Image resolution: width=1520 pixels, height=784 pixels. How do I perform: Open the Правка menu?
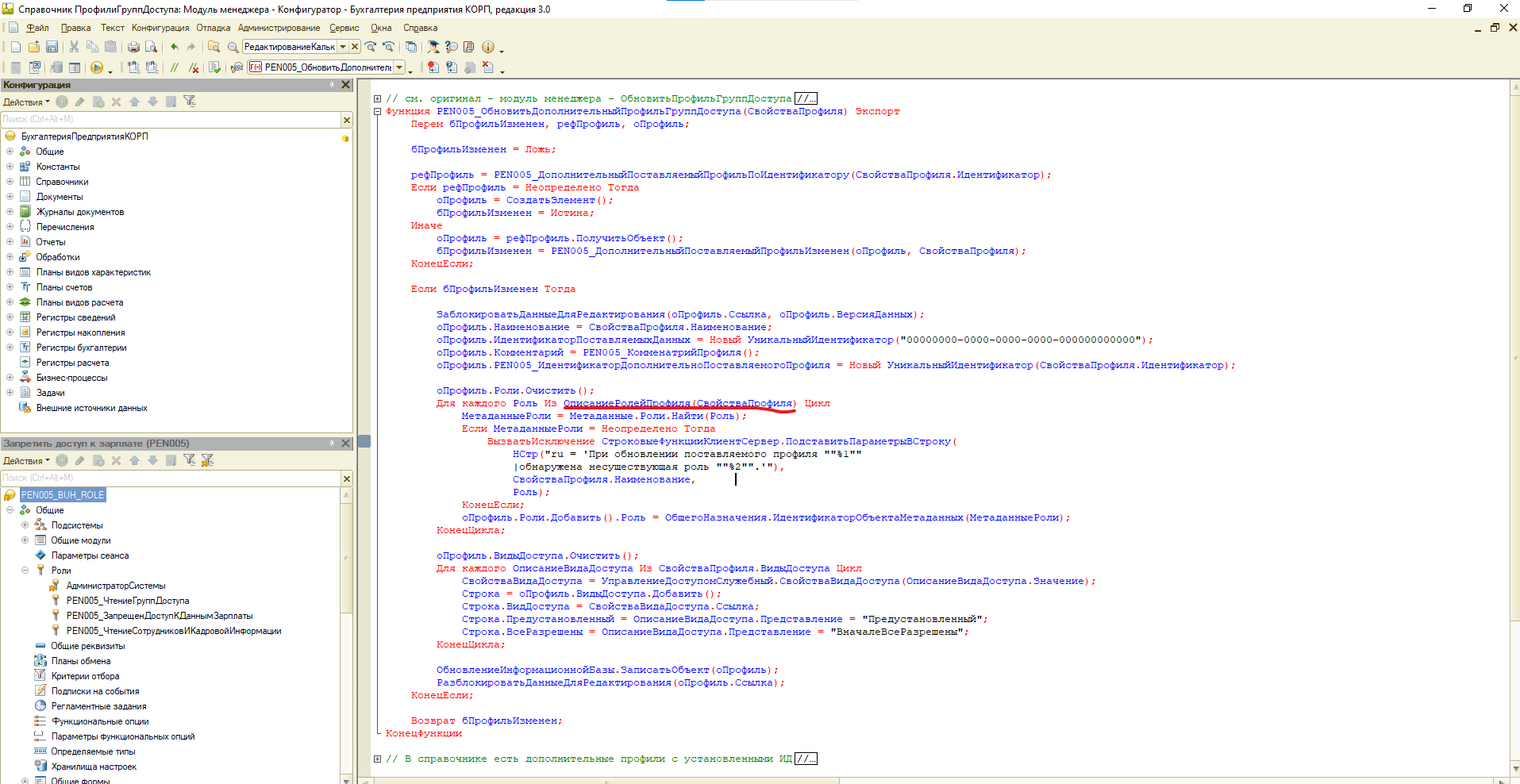[75, 28]
